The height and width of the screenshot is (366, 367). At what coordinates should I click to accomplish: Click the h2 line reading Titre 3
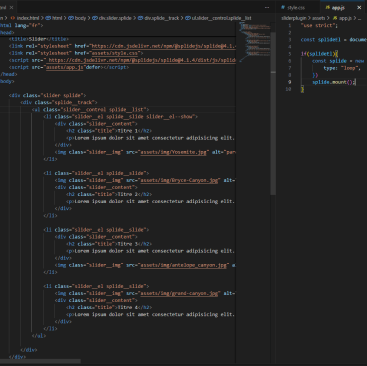109,244
